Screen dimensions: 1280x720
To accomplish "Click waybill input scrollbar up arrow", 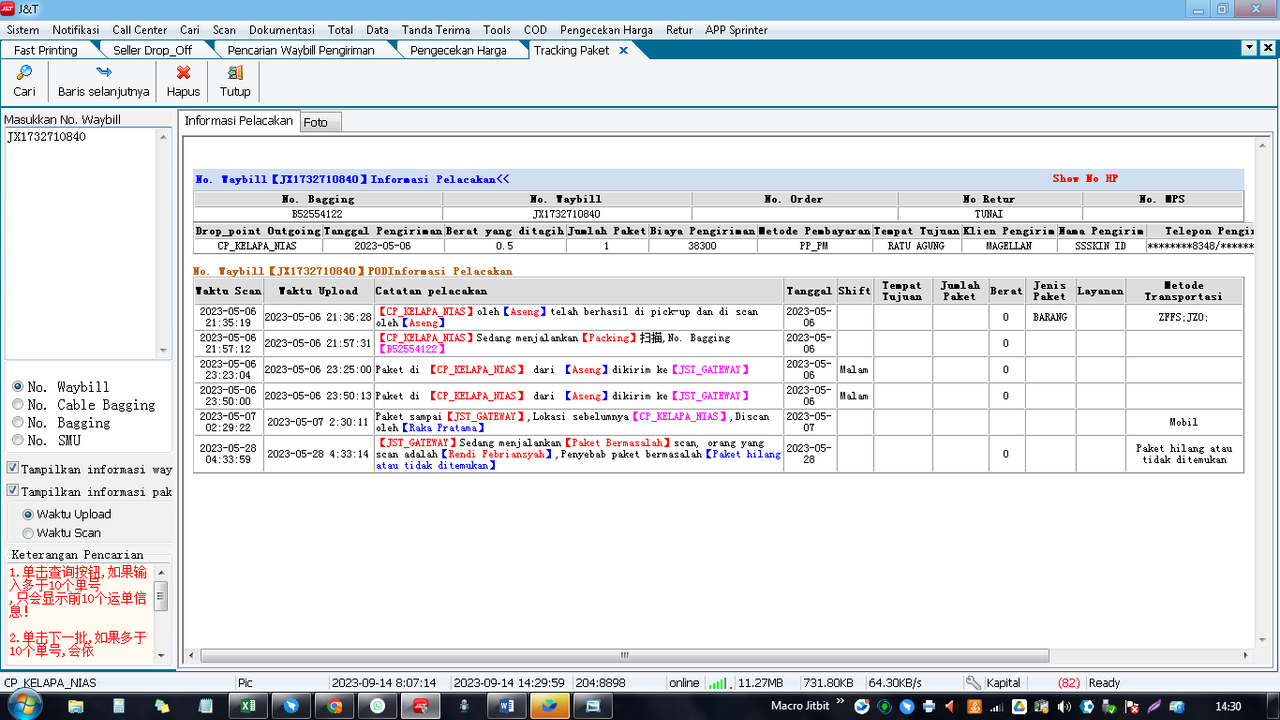I will pyautogui.click(x=164, y=136).
